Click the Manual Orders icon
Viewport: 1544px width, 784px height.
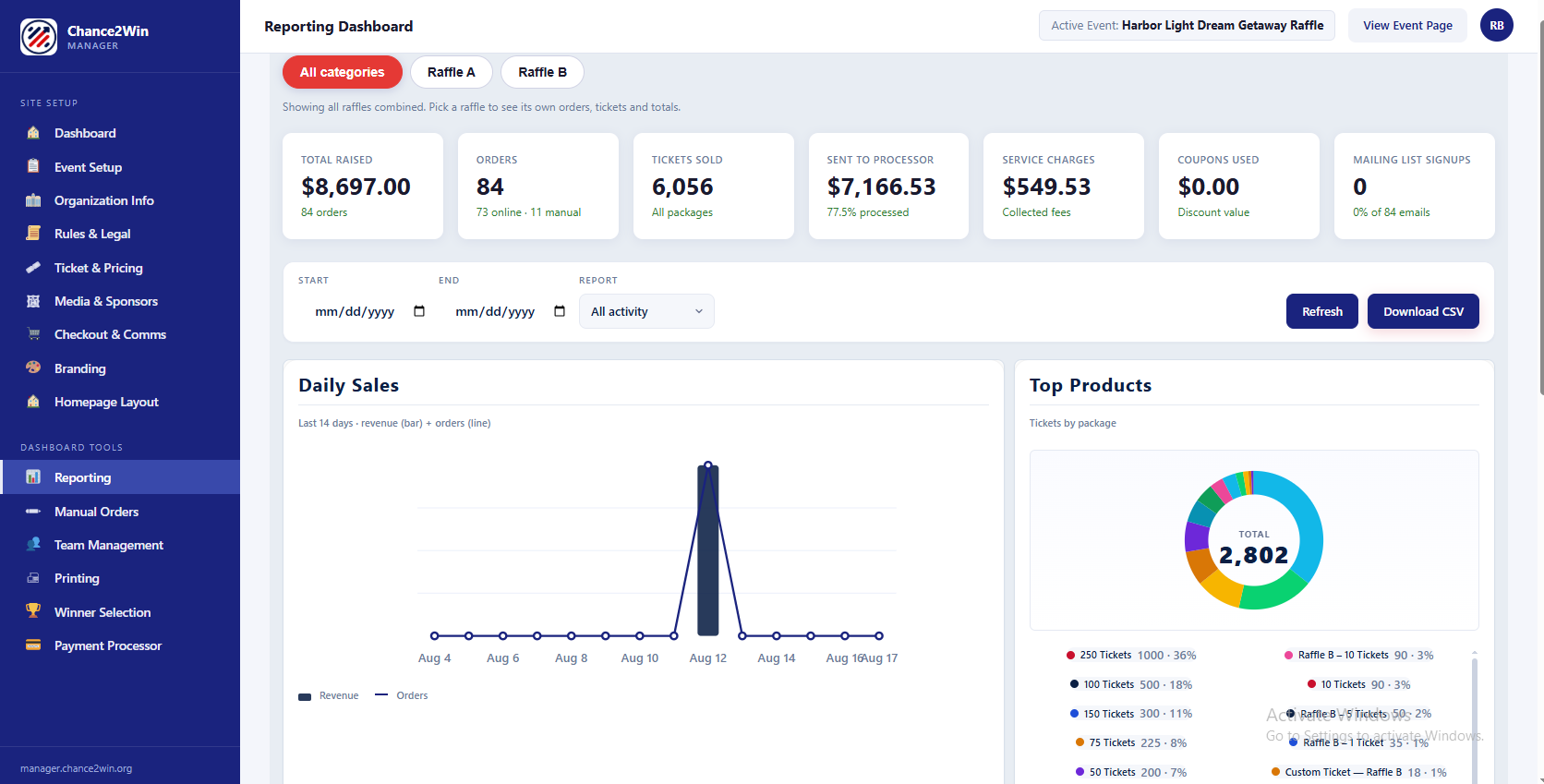pyautogui.click(x=33, y=511)
